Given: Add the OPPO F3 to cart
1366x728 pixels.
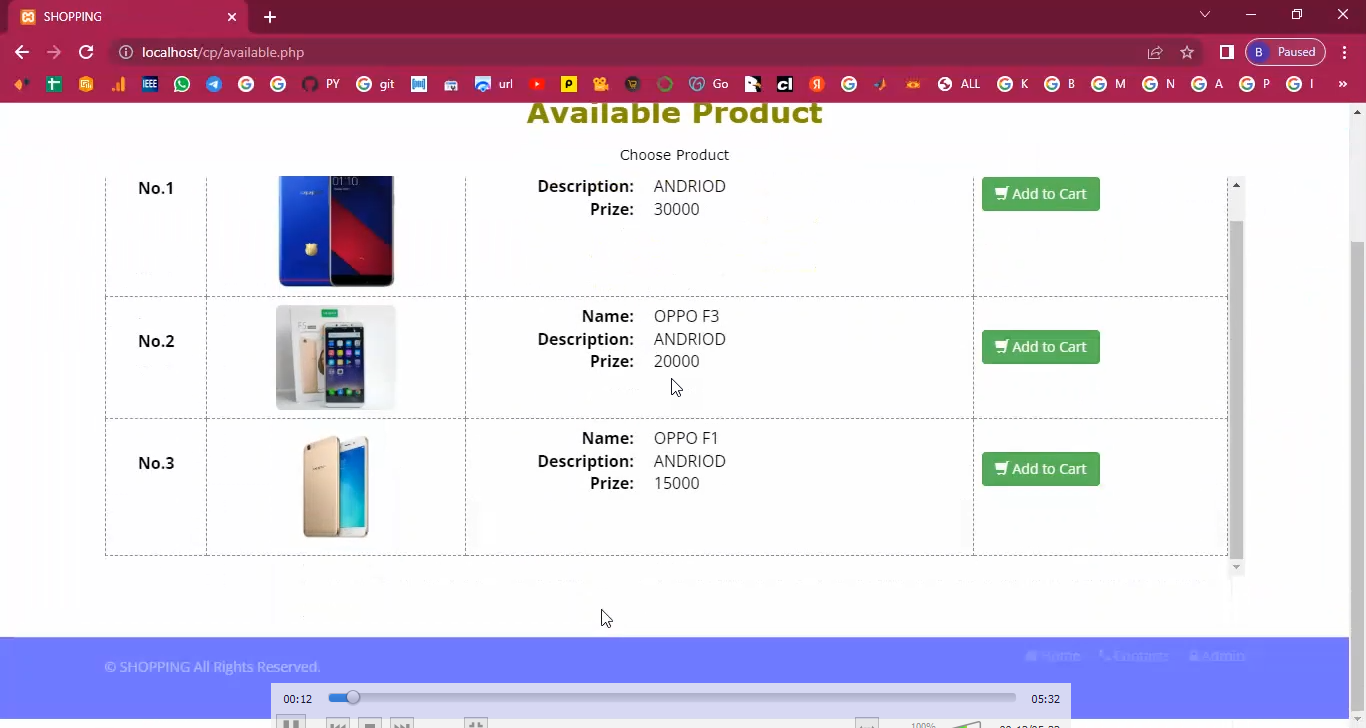Looking at the screenshot, I should pos(1040,347).
